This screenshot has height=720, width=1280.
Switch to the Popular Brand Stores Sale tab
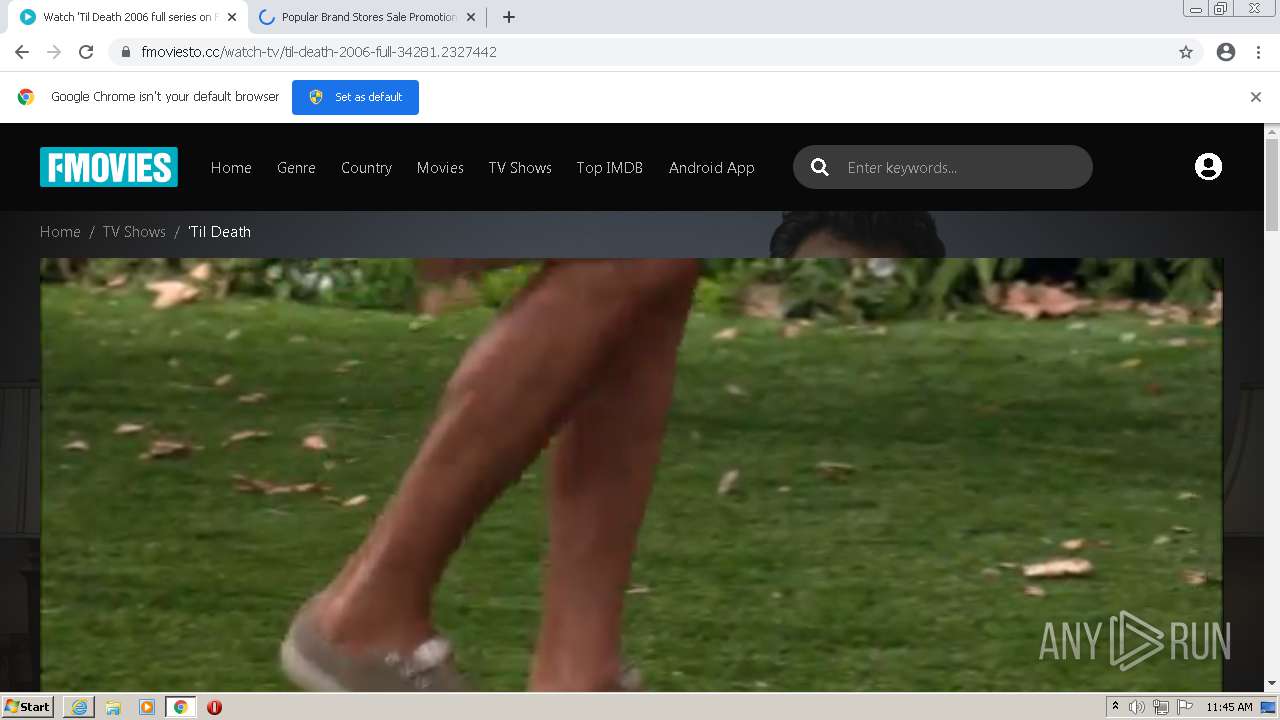[x=367, y=17]
